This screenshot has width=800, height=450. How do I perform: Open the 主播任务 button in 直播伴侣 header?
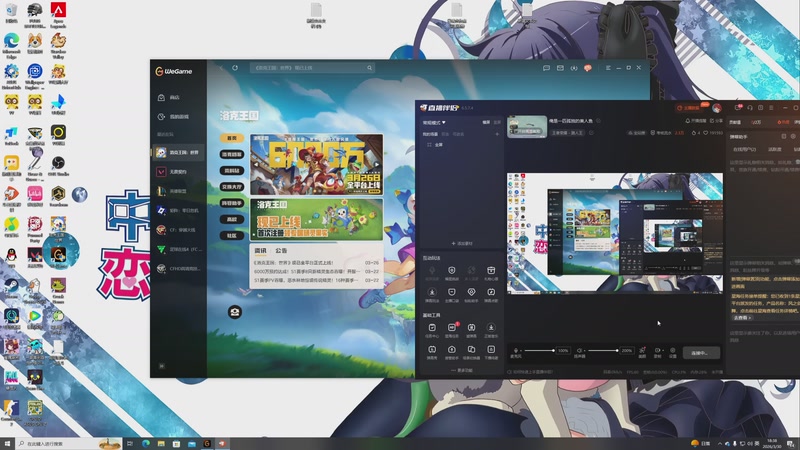click(x=688, y=108)
